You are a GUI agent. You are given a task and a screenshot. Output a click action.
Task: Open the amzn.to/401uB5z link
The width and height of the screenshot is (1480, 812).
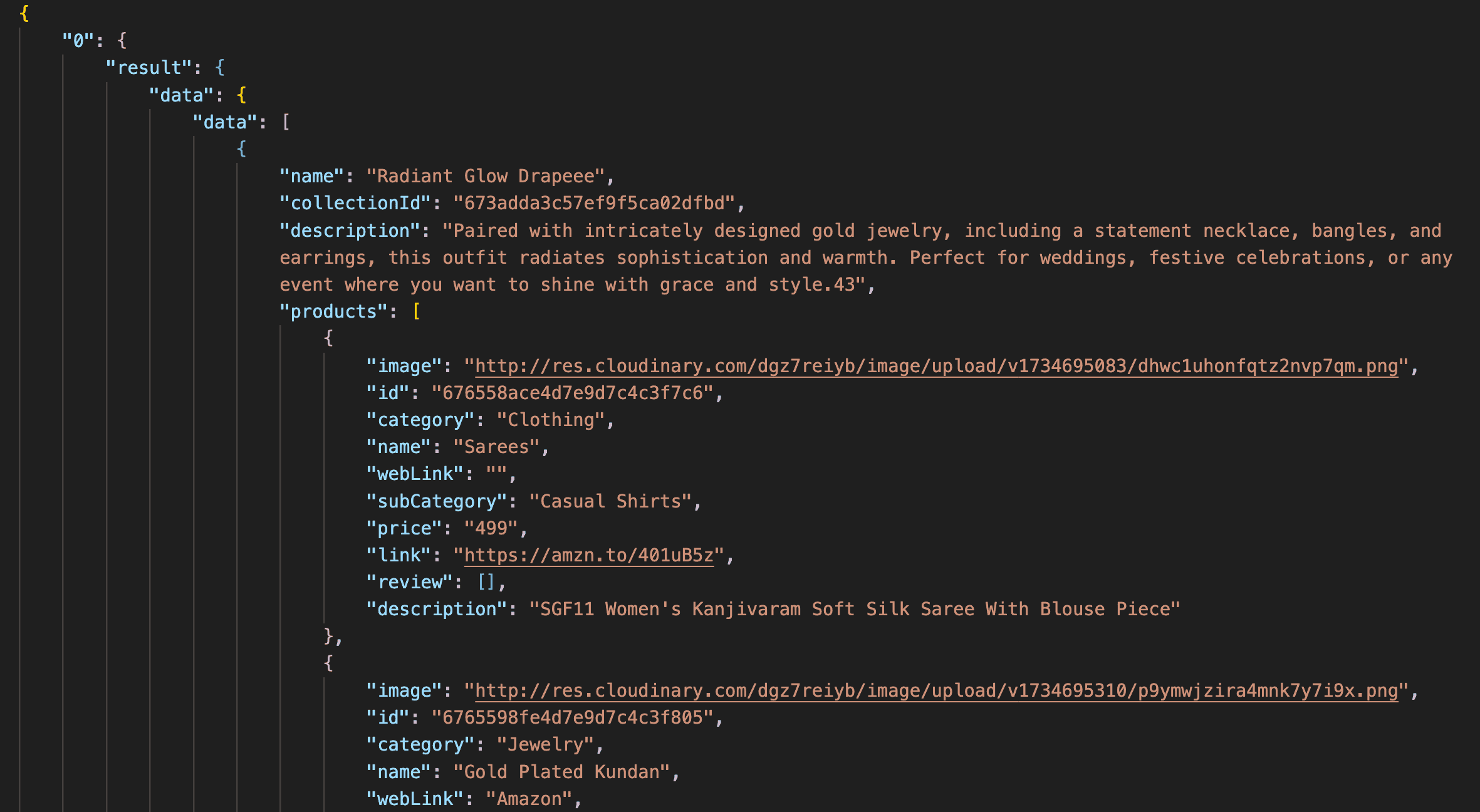[588, 555]
